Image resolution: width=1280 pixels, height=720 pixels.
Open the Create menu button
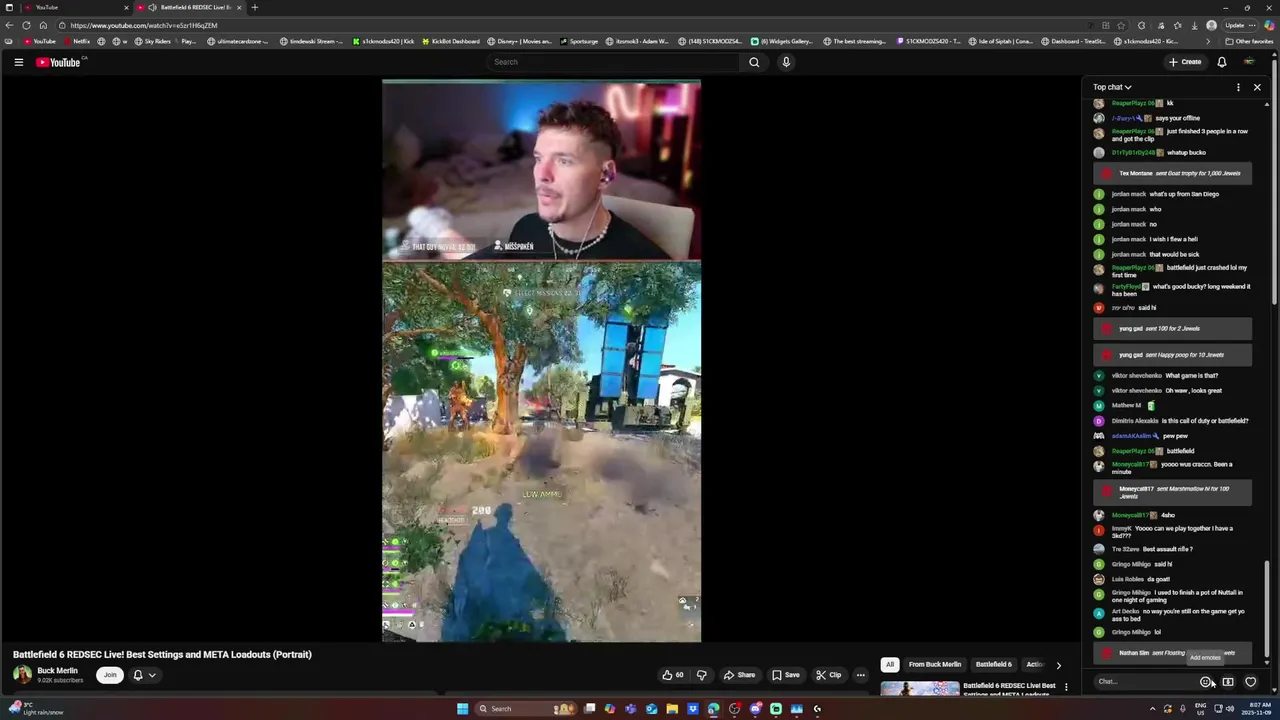[1185, 62]
